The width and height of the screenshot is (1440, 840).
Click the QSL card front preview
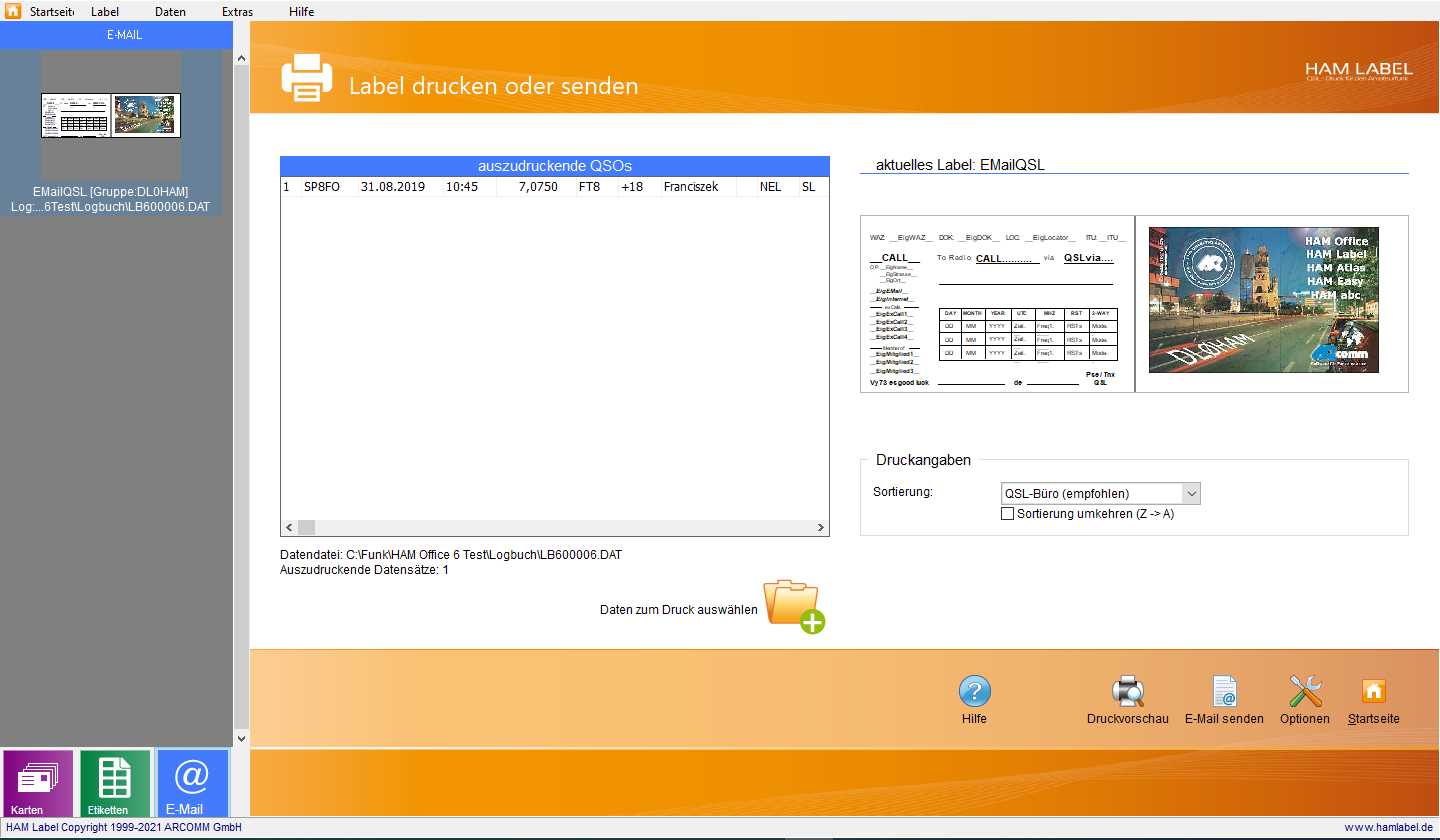[998, 304]
